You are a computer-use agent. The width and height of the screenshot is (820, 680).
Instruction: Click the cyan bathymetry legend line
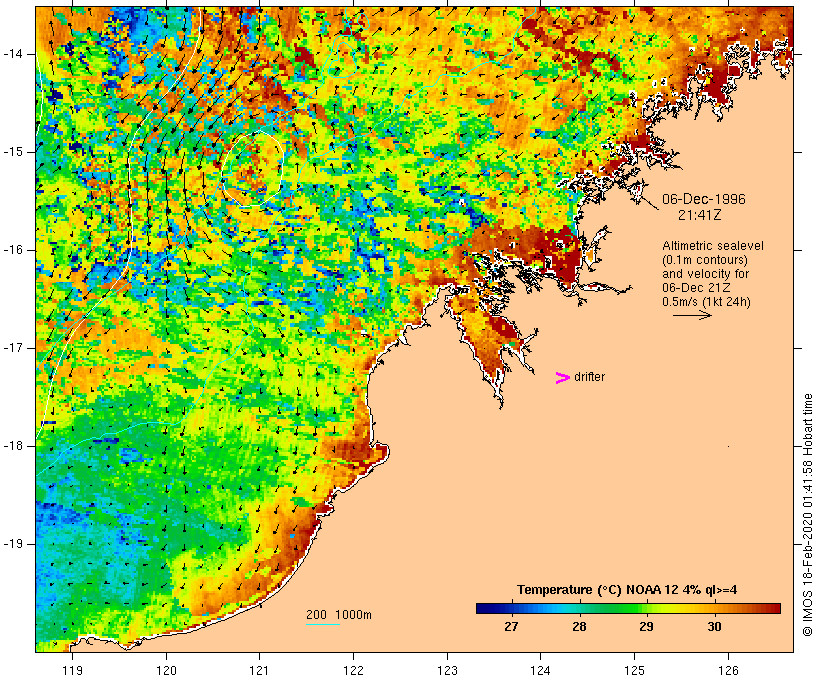(323, 624)
